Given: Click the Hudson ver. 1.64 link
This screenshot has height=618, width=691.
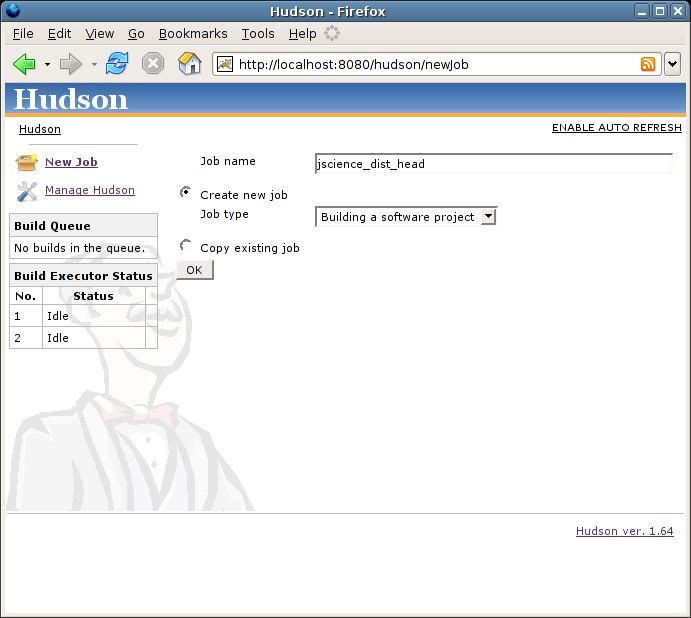Looking at the screenshot, I should [x=624, y=531].
